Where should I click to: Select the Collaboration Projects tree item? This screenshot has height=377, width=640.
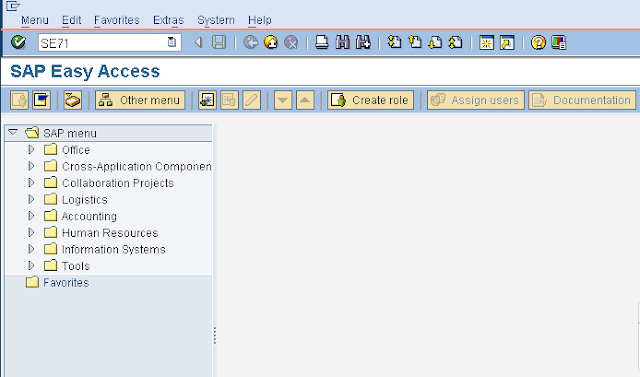[118, 183]
